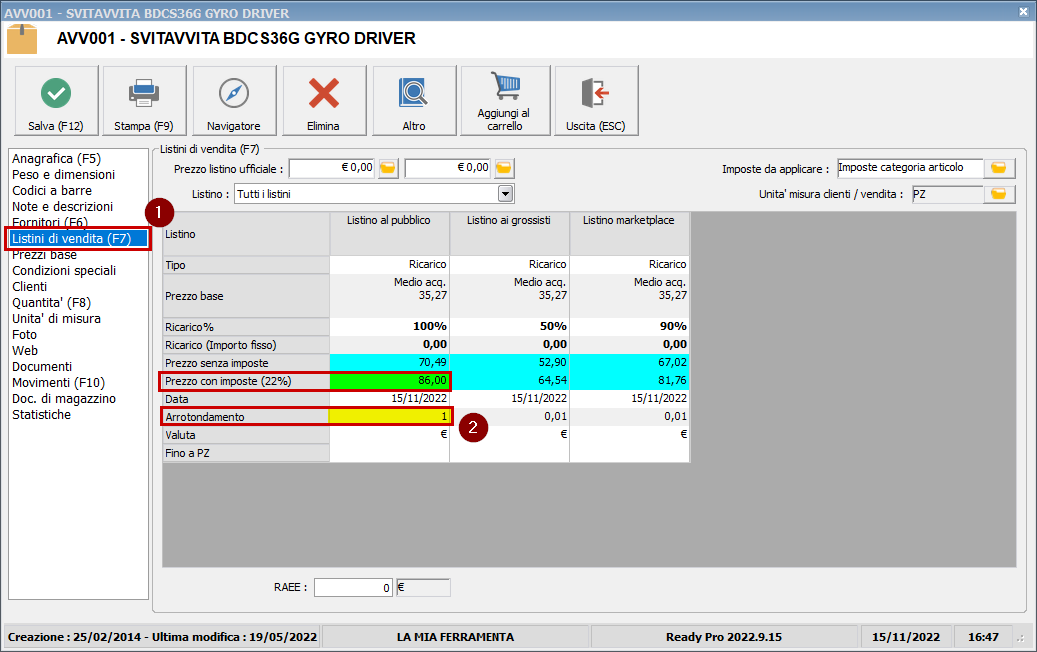The image size is (1037, 652).
Task: Select the 67,02 Prezzo senza imposte cell
Action: point(630,362)
